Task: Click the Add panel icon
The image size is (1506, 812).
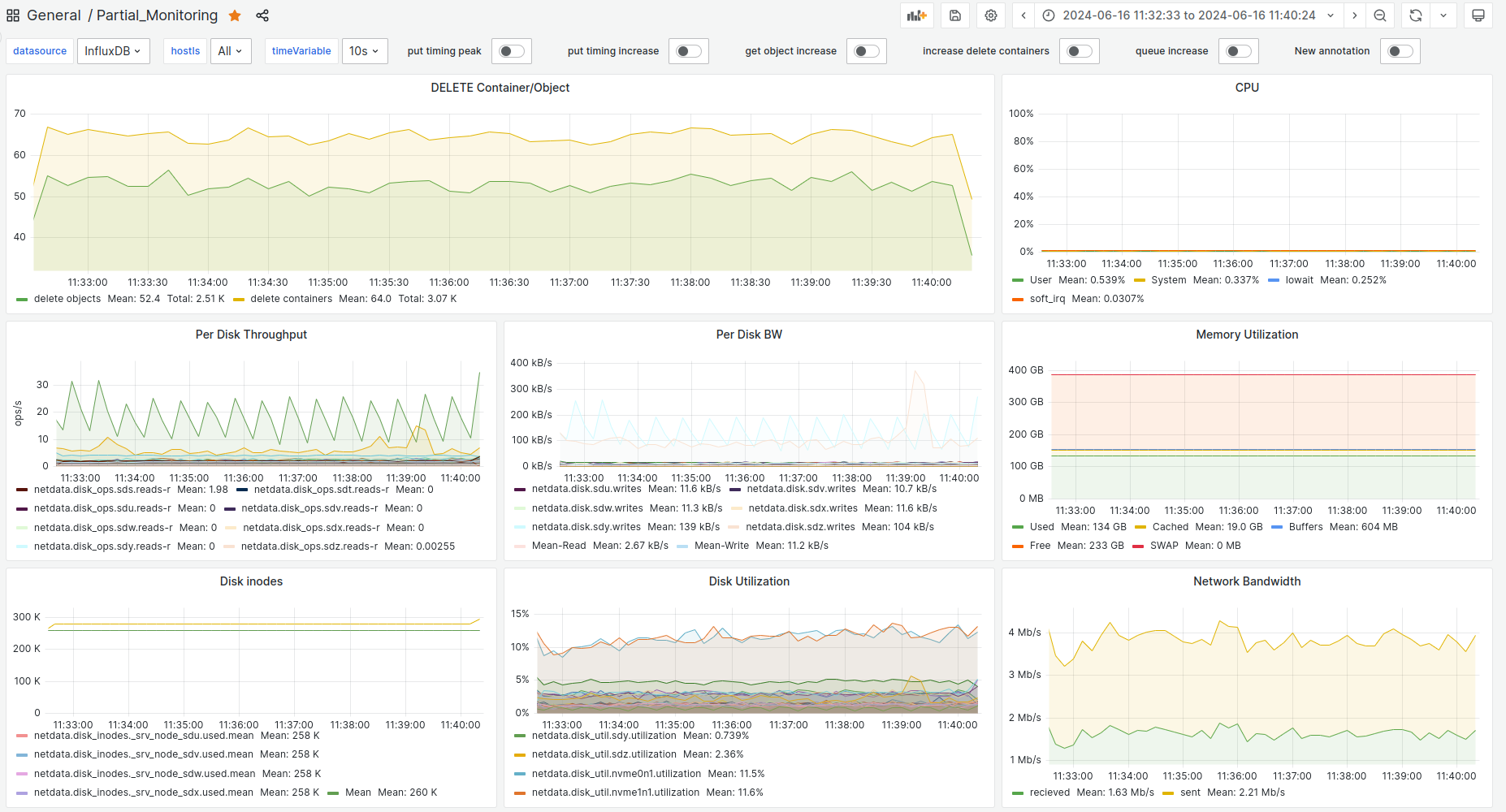Action: pos(916,15)
